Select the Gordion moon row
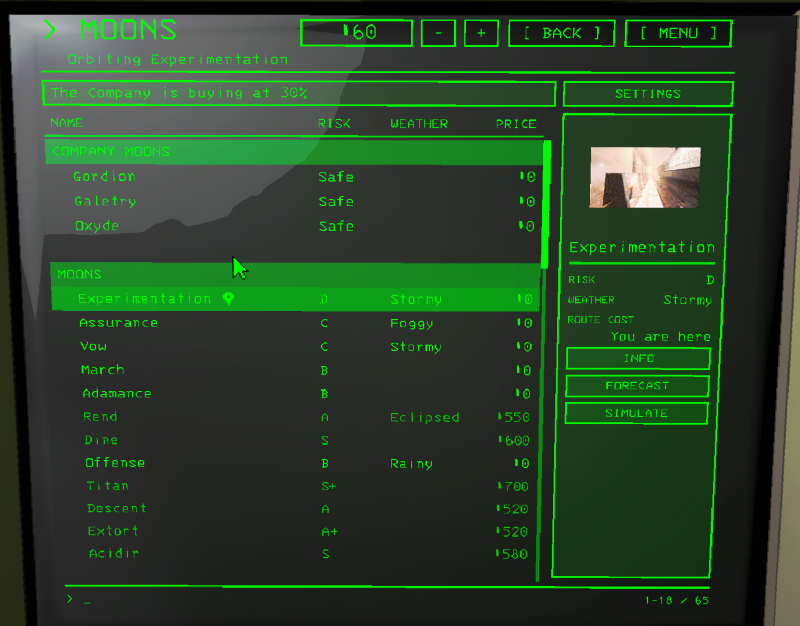 (x=294, y=177)
